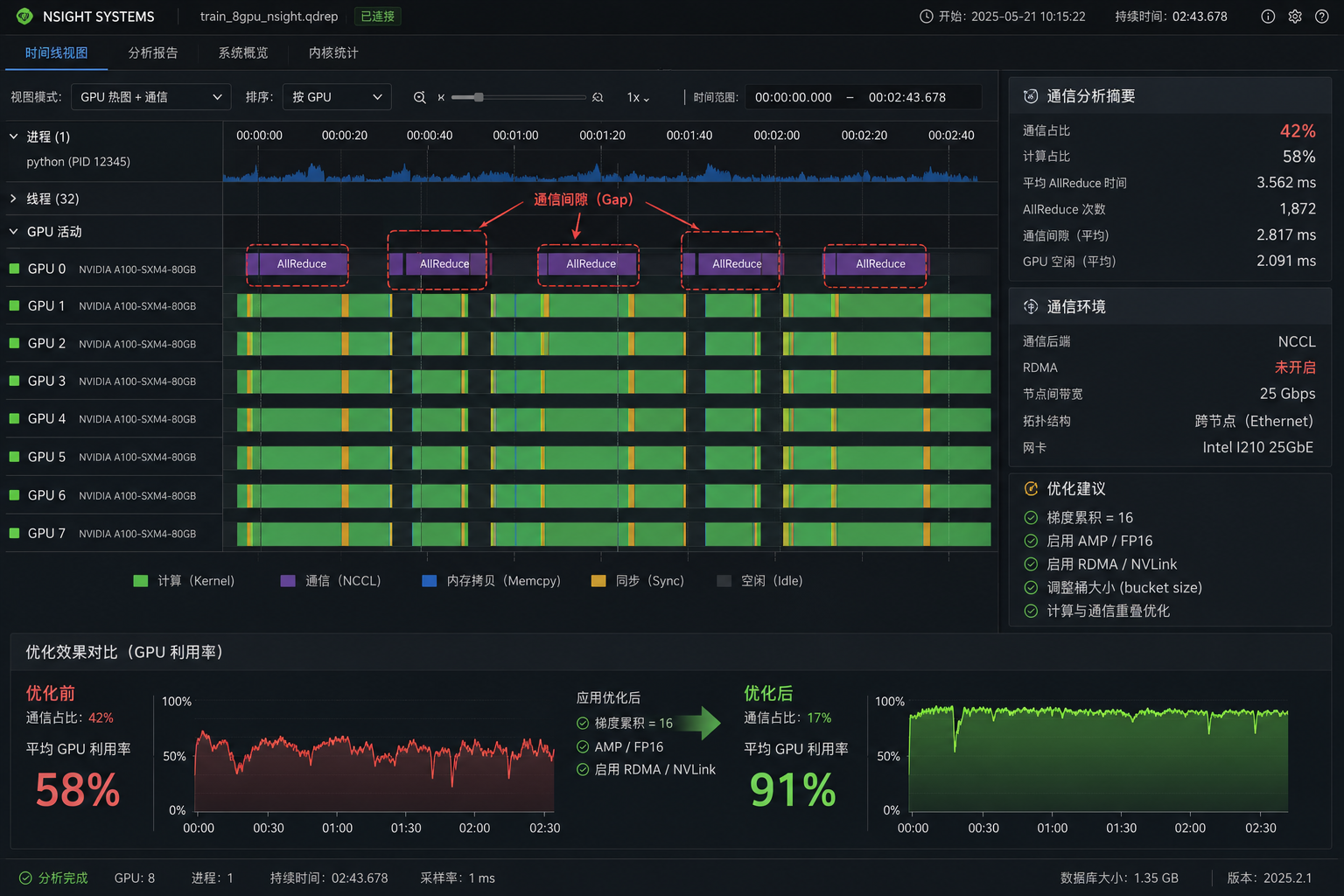Click the 分析完成 status check icon

click(x=25, y=878)
